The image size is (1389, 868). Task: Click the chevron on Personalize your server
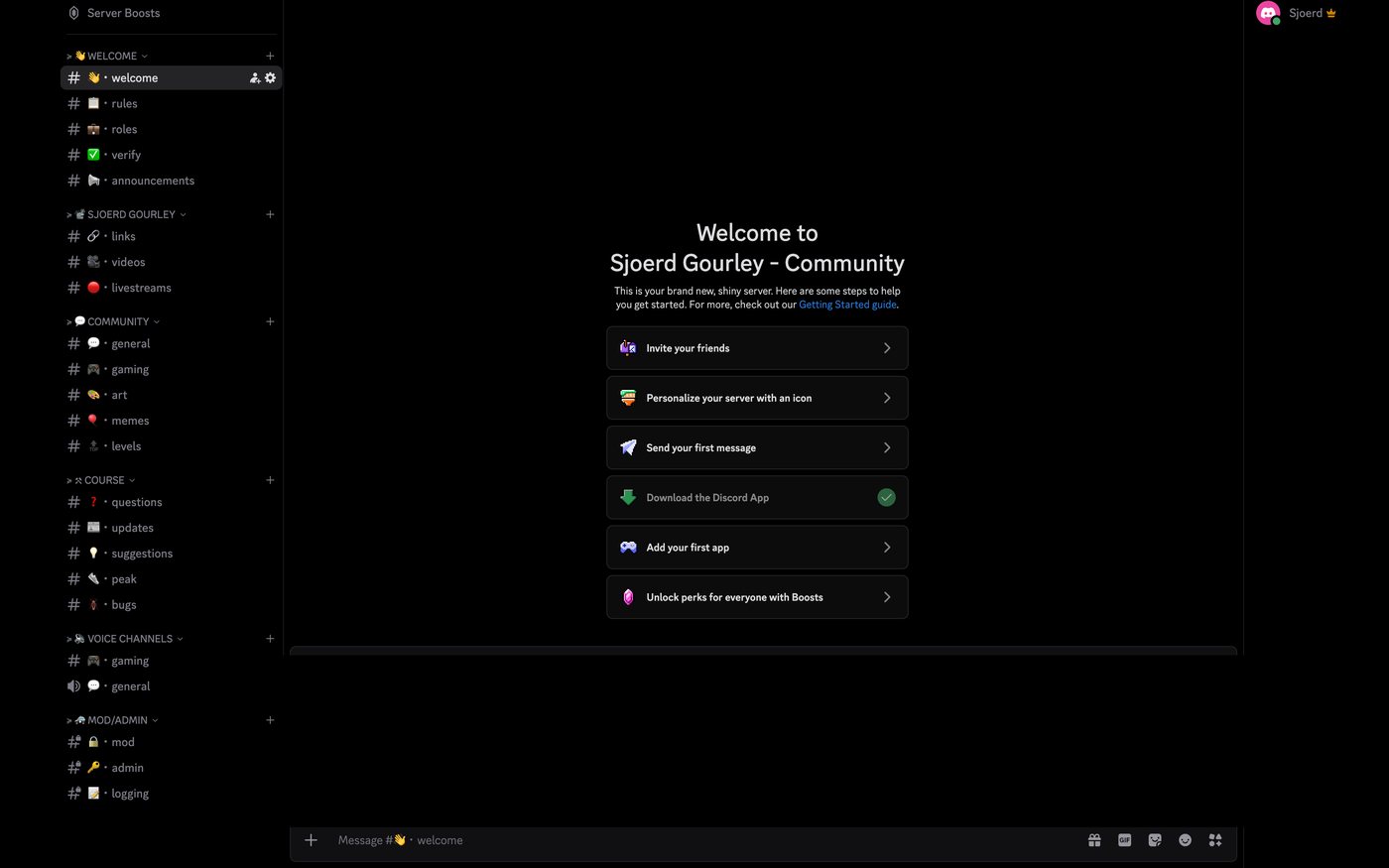point(887,398)
